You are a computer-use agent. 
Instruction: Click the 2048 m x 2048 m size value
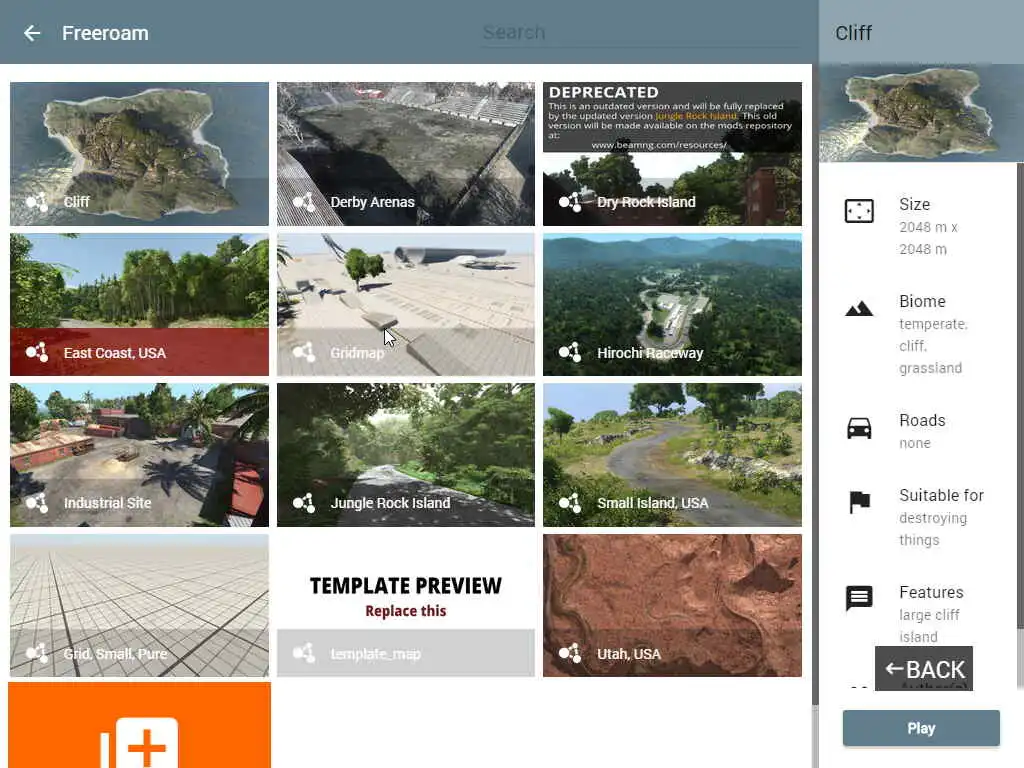click(928, 238)
